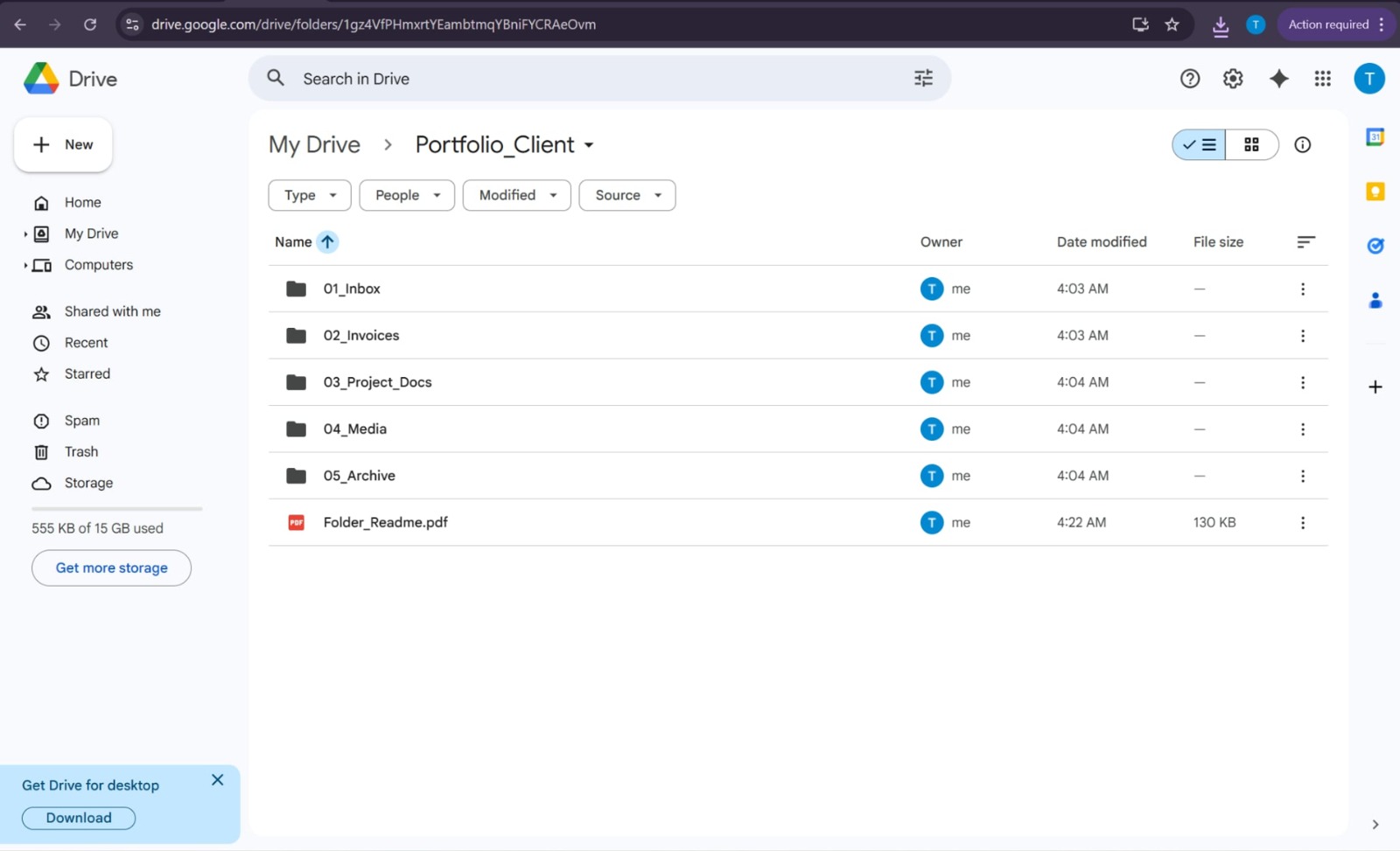Reverse sort direction arrow beside Name
The height and width of the screenshot is (851, 1400).
point(327,242)
